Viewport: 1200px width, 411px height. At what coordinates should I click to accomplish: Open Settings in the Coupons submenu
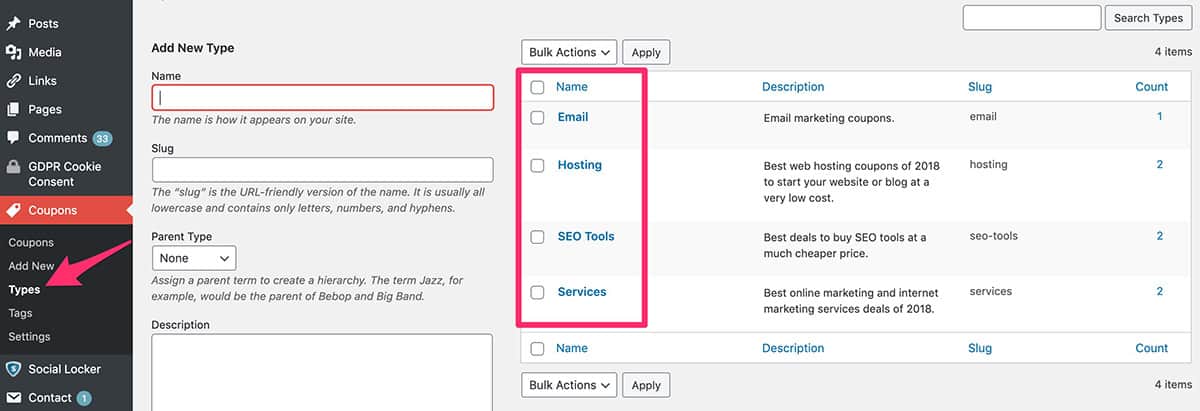click(29, 336)
